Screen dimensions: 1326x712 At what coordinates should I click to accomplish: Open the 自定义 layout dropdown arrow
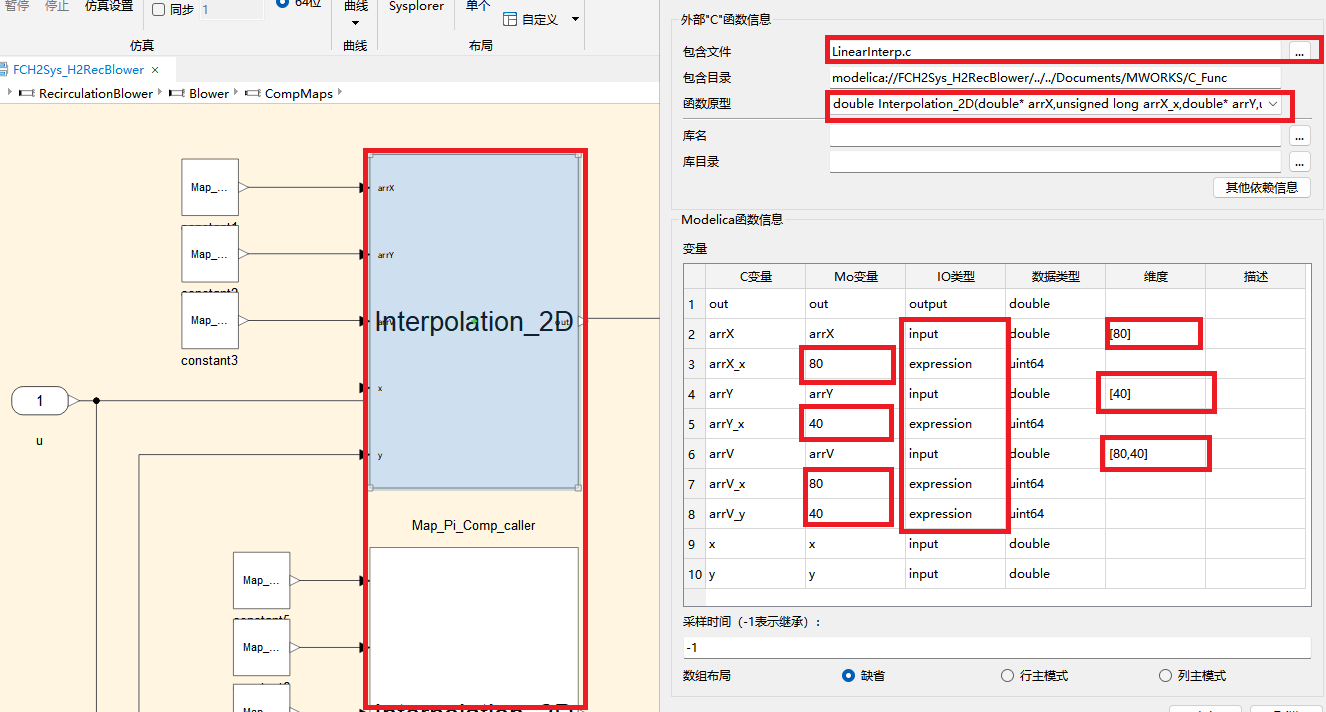click(575, 19)
